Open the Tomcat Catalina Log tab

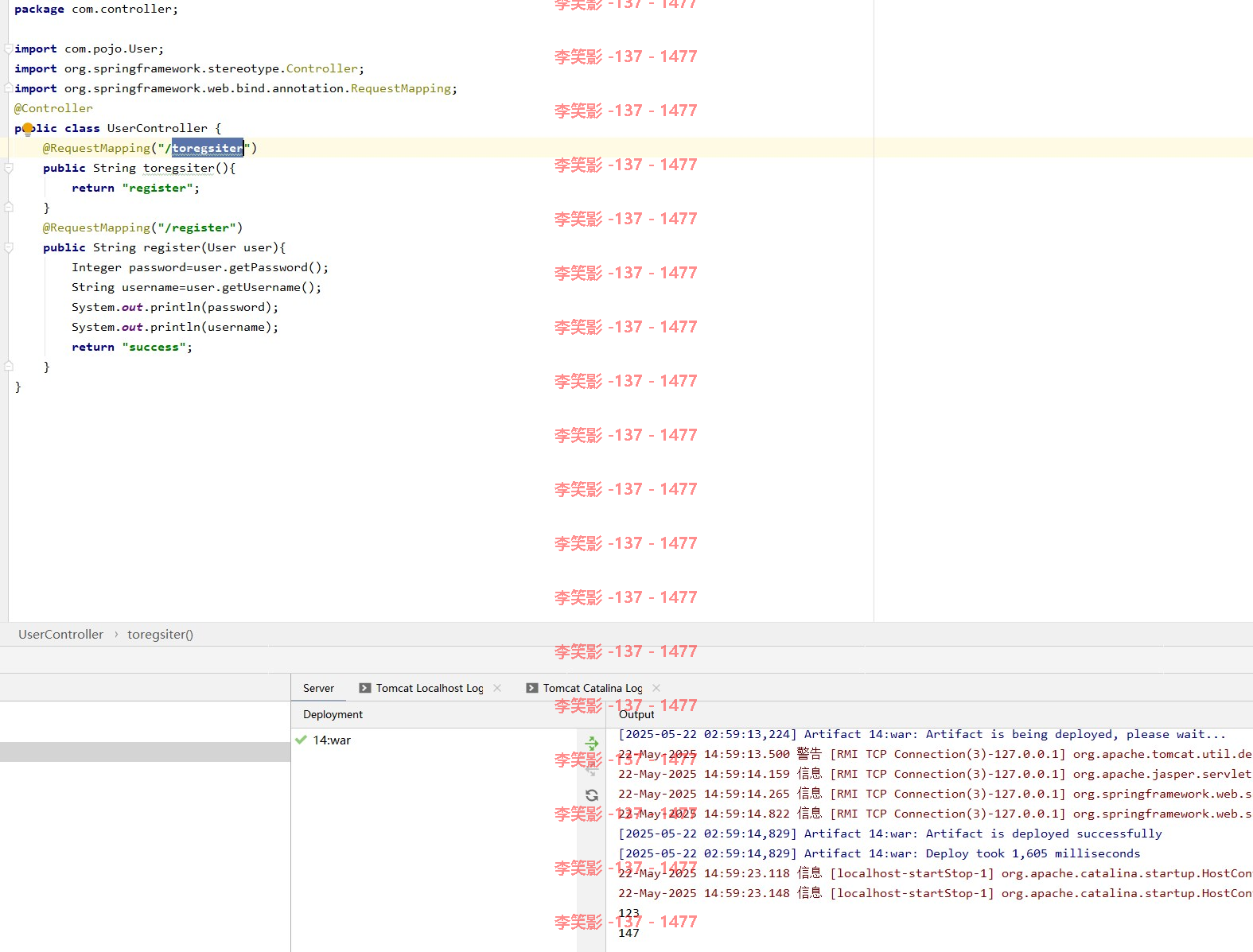point(593,688)
